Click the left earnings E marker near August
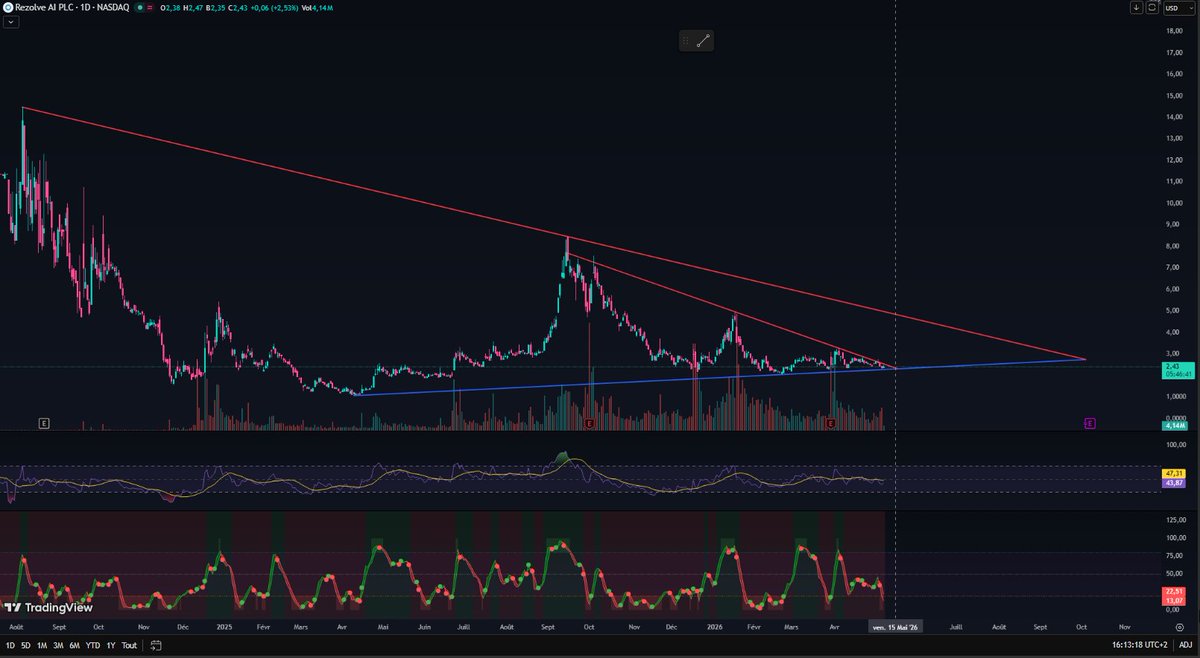1200x658 pixels. (44, 424)
